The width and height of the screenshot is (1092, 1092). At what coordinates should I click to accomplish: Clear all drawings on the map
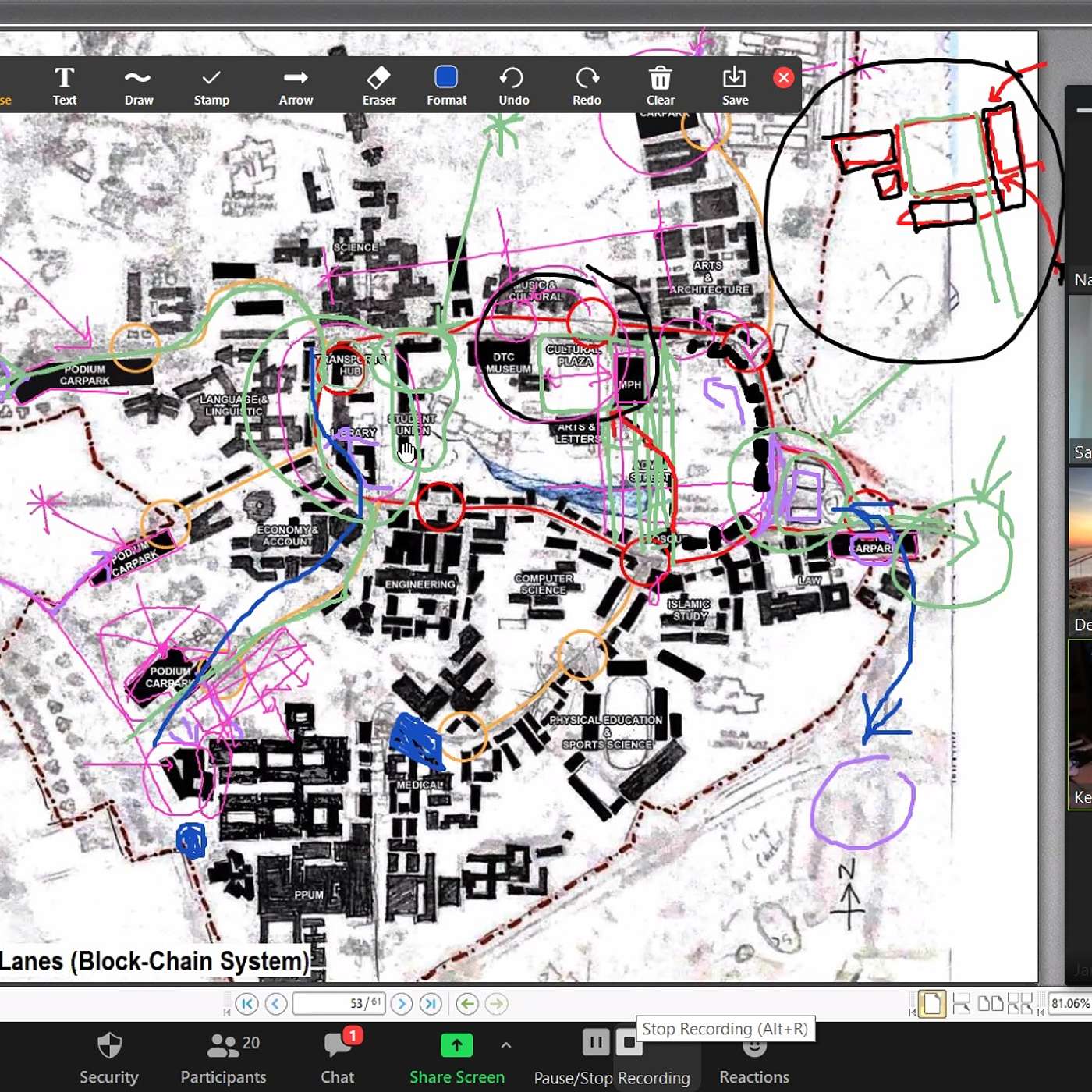coord(660,84)
